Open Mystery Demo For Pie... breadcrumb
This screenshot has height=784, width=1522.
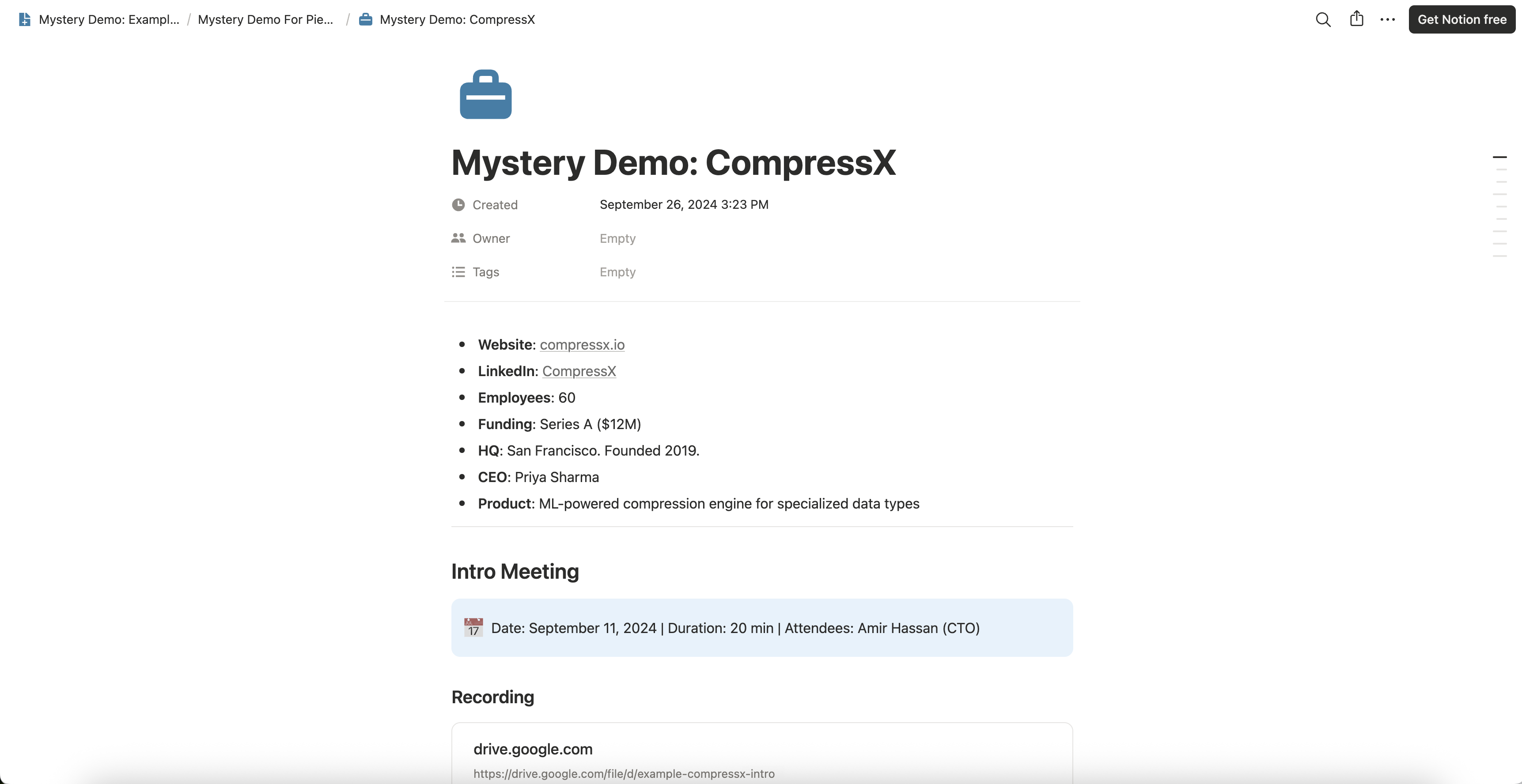point(265,19)
